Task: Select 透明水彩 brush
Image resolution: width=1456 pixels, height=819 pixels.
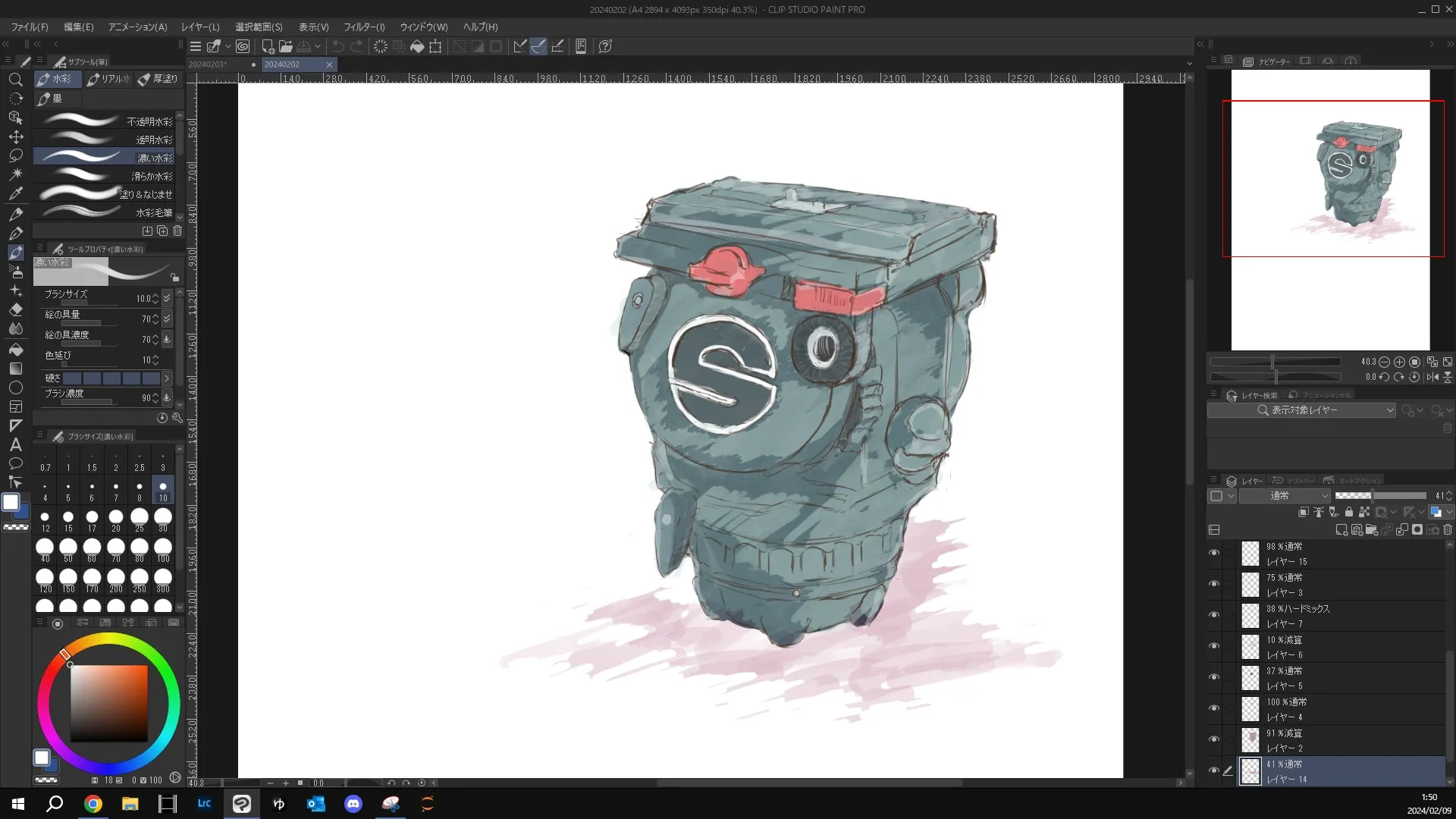Action: click(104, 140)
